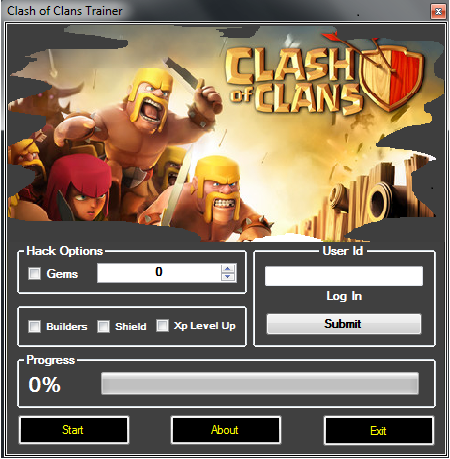Click the Submit button
This screenshot has width=450, height=459.
coord(344,324)
